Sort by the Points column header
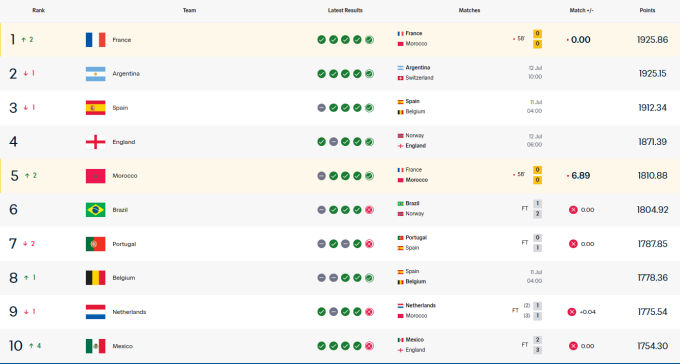The height and width of the screenshot is (364, 680). click(647, 10)
